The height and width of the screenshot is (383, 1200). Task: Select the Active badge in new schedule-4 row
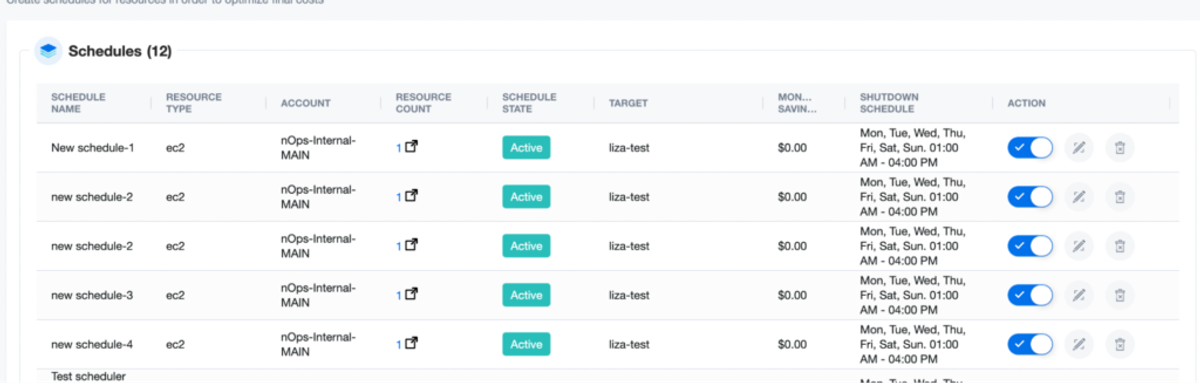pyautogui.click(x=526, y=344)
